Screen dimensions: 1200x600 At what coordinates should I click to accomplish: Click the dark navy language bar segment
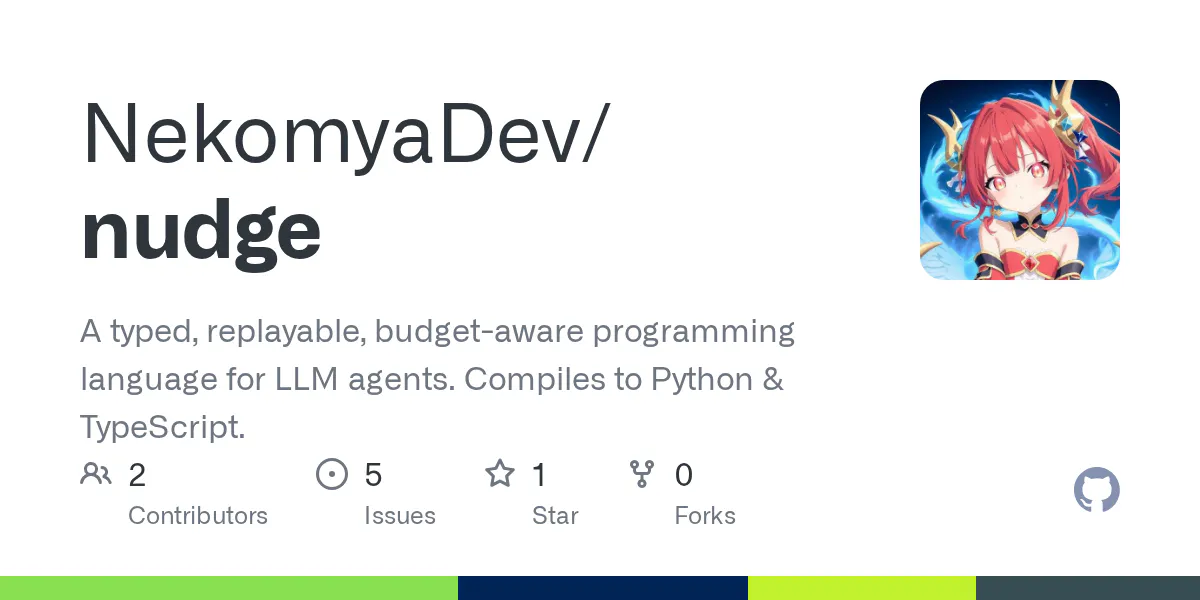tap(603, 588)
